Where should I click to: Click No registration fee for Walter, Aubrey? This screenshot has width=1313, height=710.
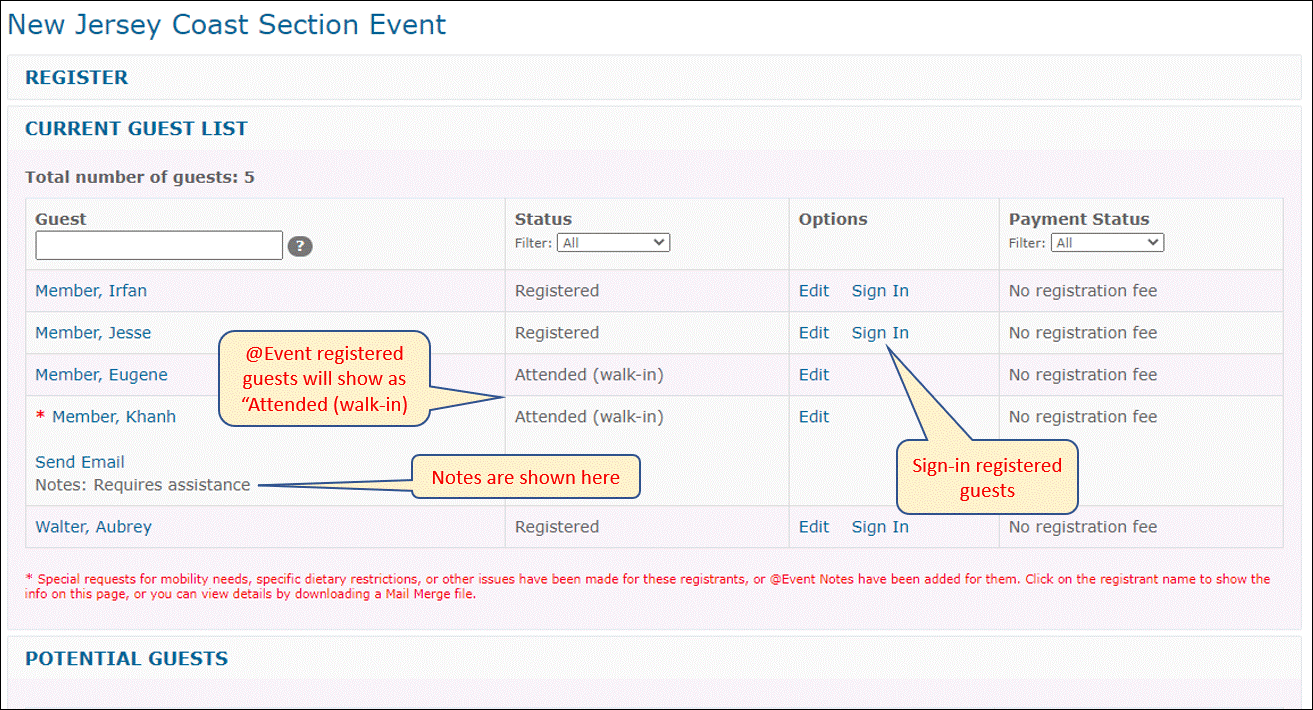(x=1083, y=527)
